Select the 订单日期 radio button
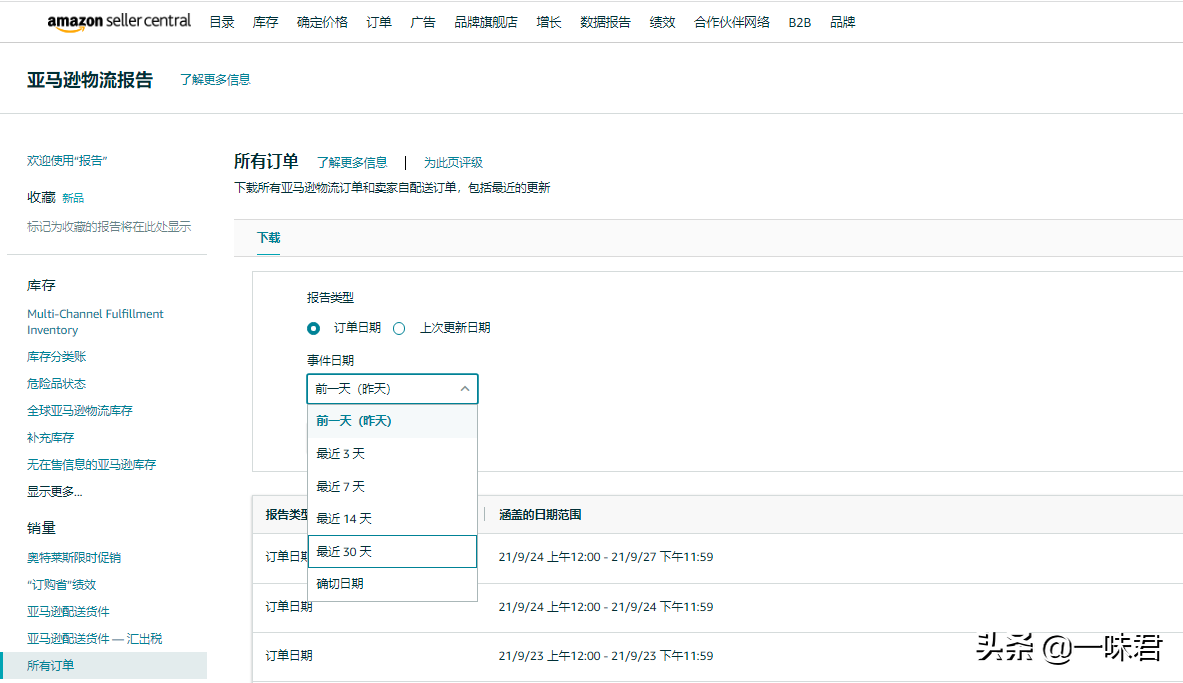Viewport: 1183px width, 683px height. point(313,328)
